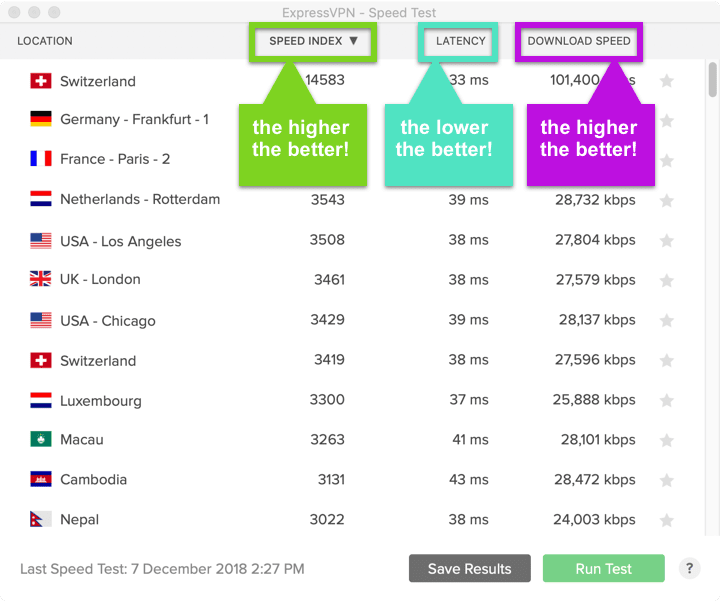
Task: Sort by Speed Index column header
Action: pos(313,42)
